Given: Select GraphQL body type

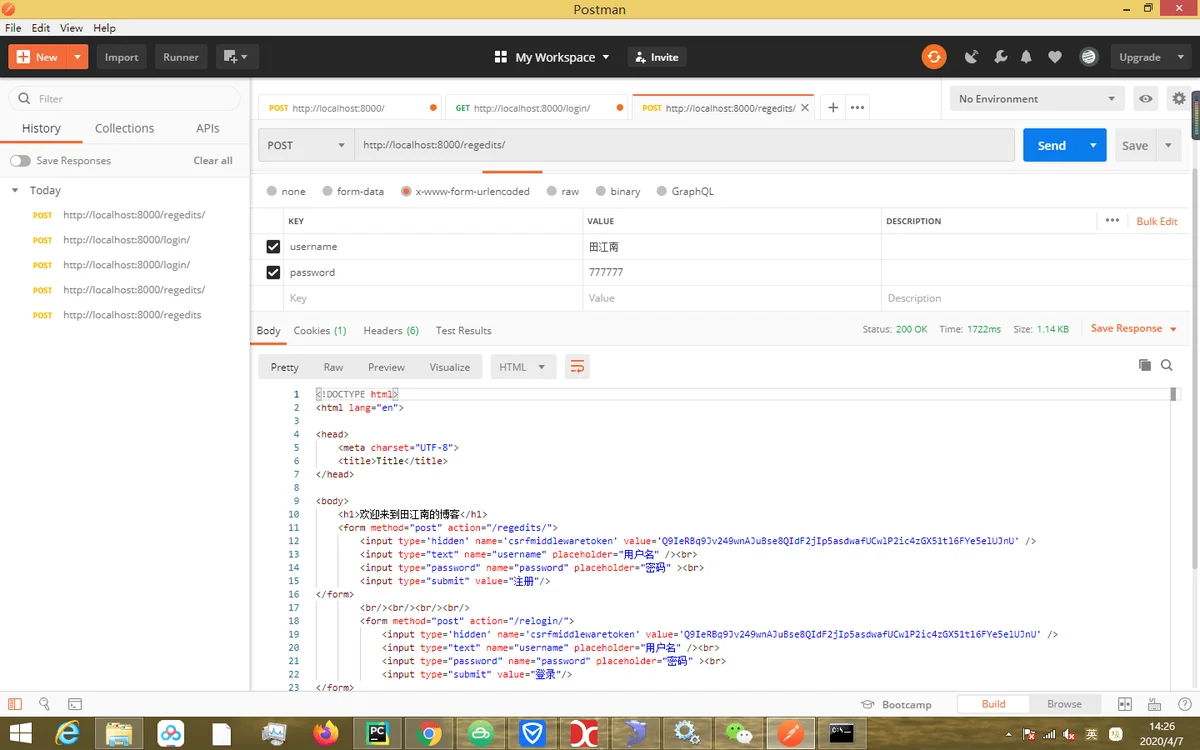Looking at the screenshot, I should (x=662, y=191).
